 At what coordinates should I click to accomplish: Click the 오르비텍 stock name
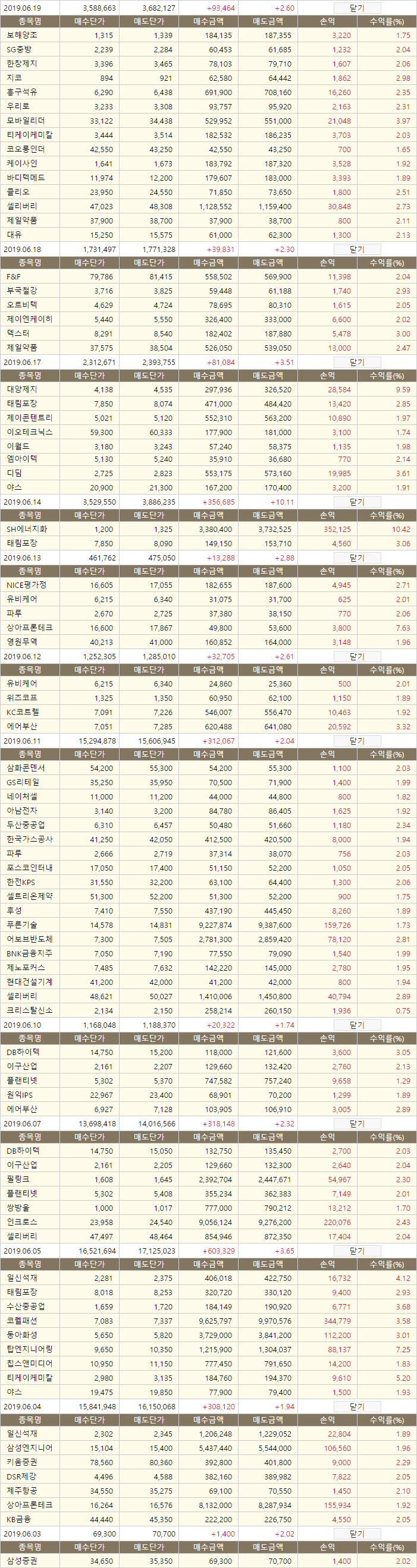(21, 305)
